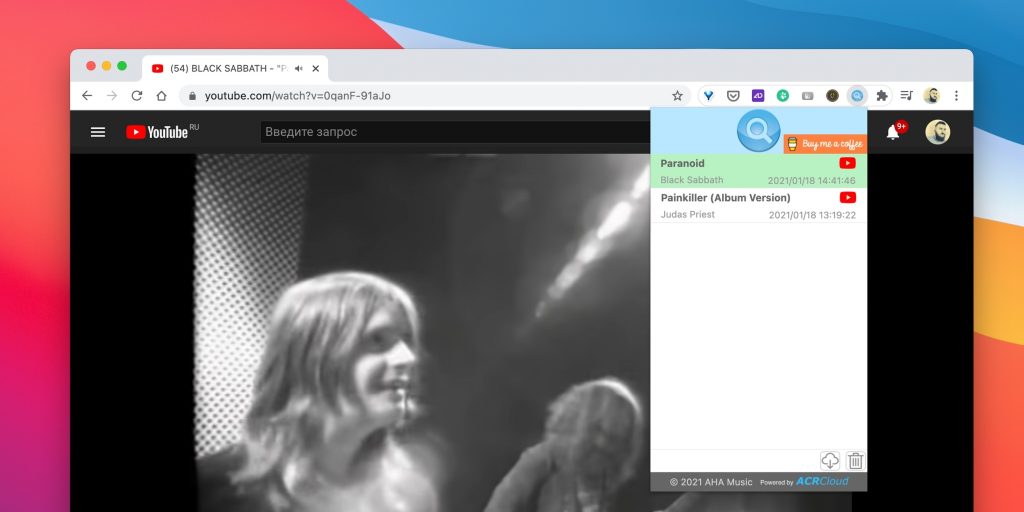Open YouTube link for Paranoid song

click(x=847, y=163)
